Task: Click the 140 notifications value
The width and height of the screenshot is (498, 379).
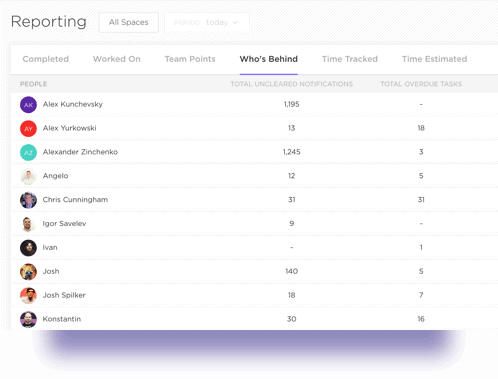Action: [292, 271]
